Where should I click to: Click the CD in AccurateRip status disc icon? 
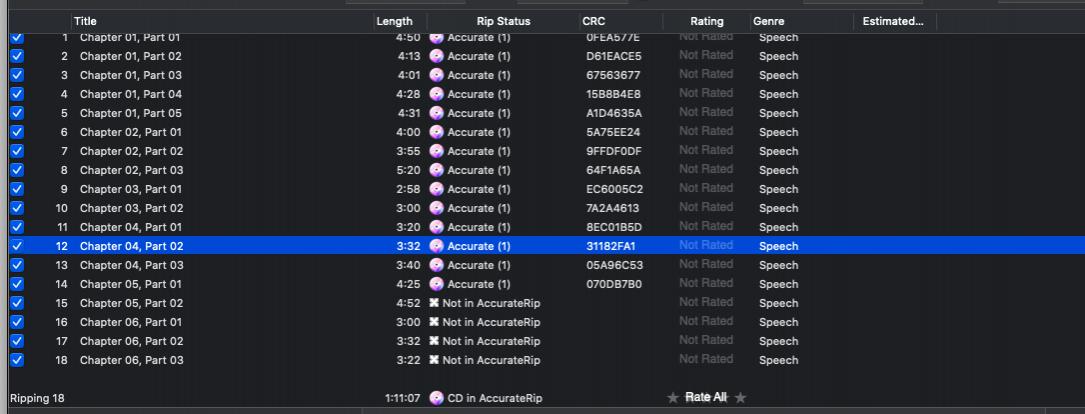[436, 398]
